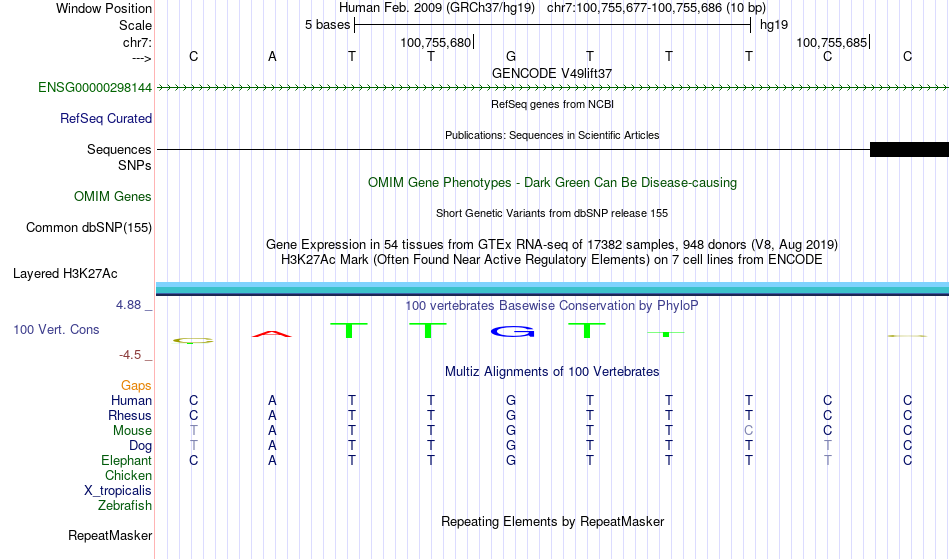Click the Human species label

[131, 400]
